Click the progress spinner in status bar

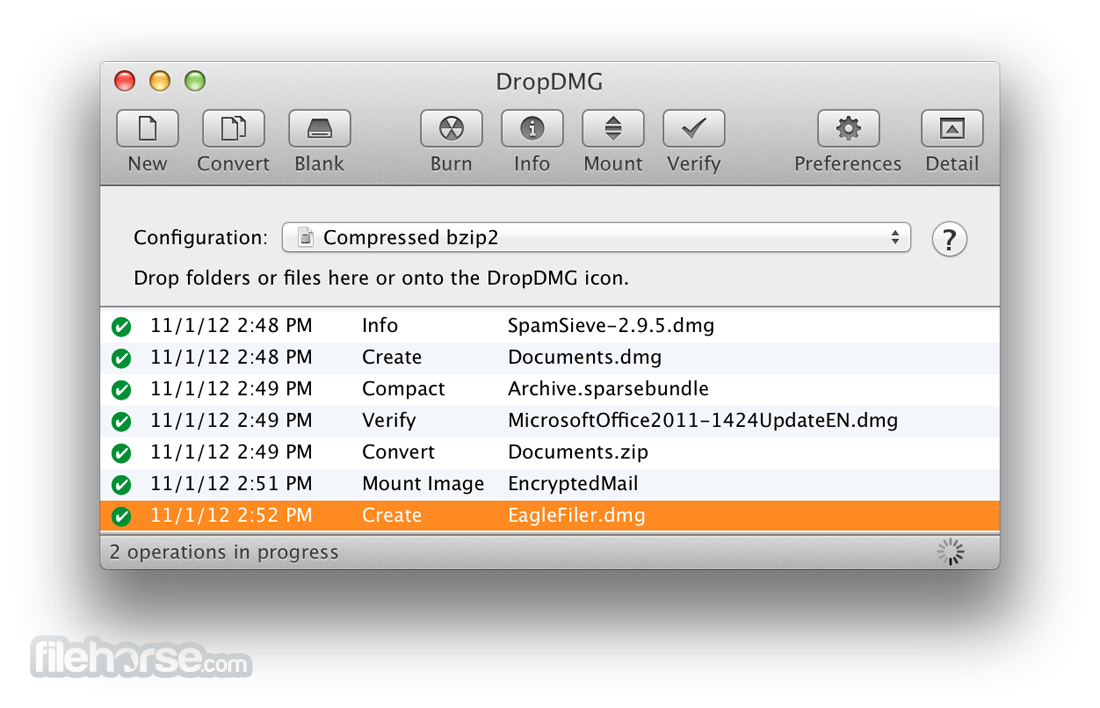[x=951, y=552]
